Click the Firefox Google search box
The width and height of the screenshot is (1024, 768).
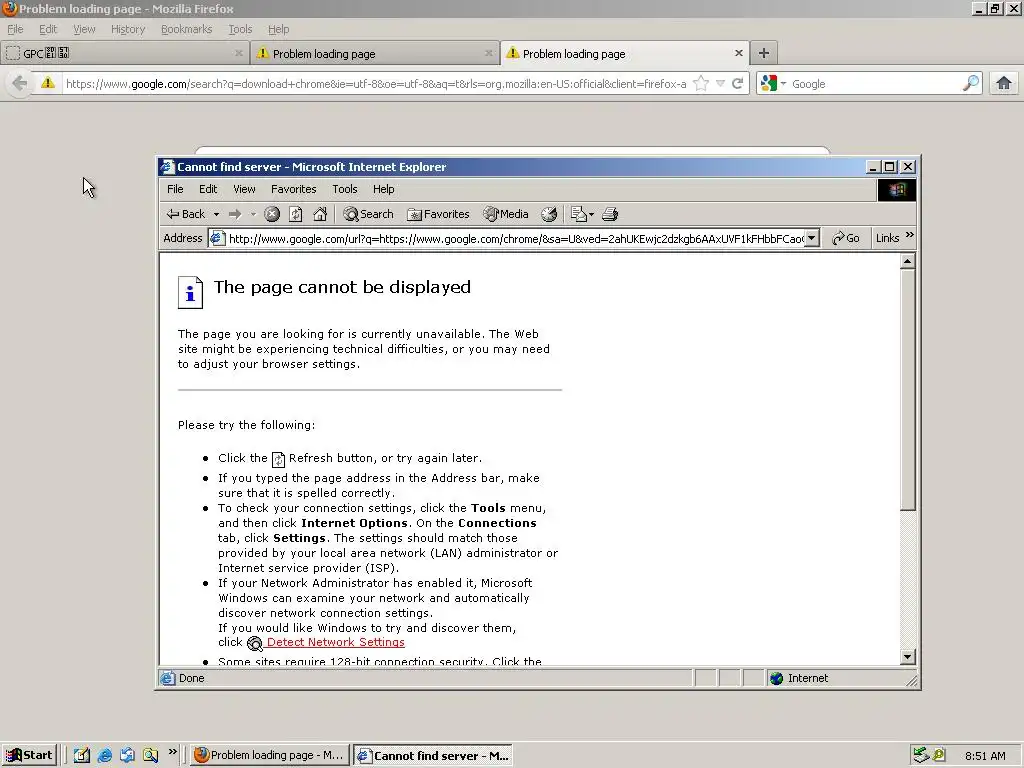pos(875,84)
